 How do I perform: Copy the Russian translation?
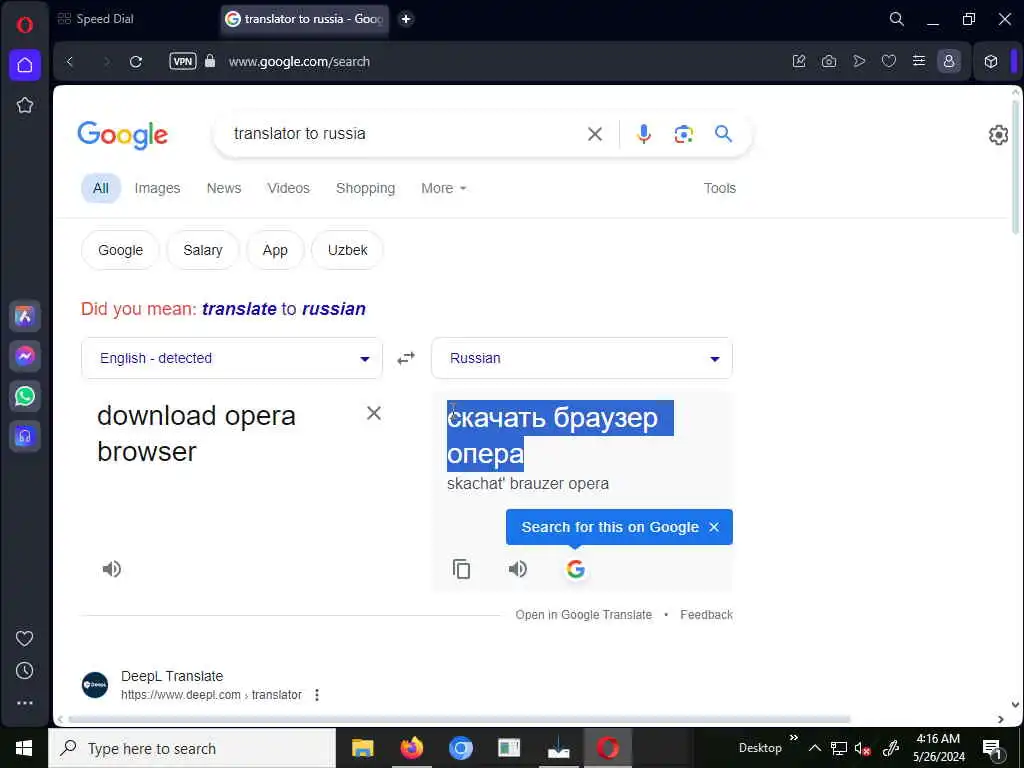coord(462,569)
